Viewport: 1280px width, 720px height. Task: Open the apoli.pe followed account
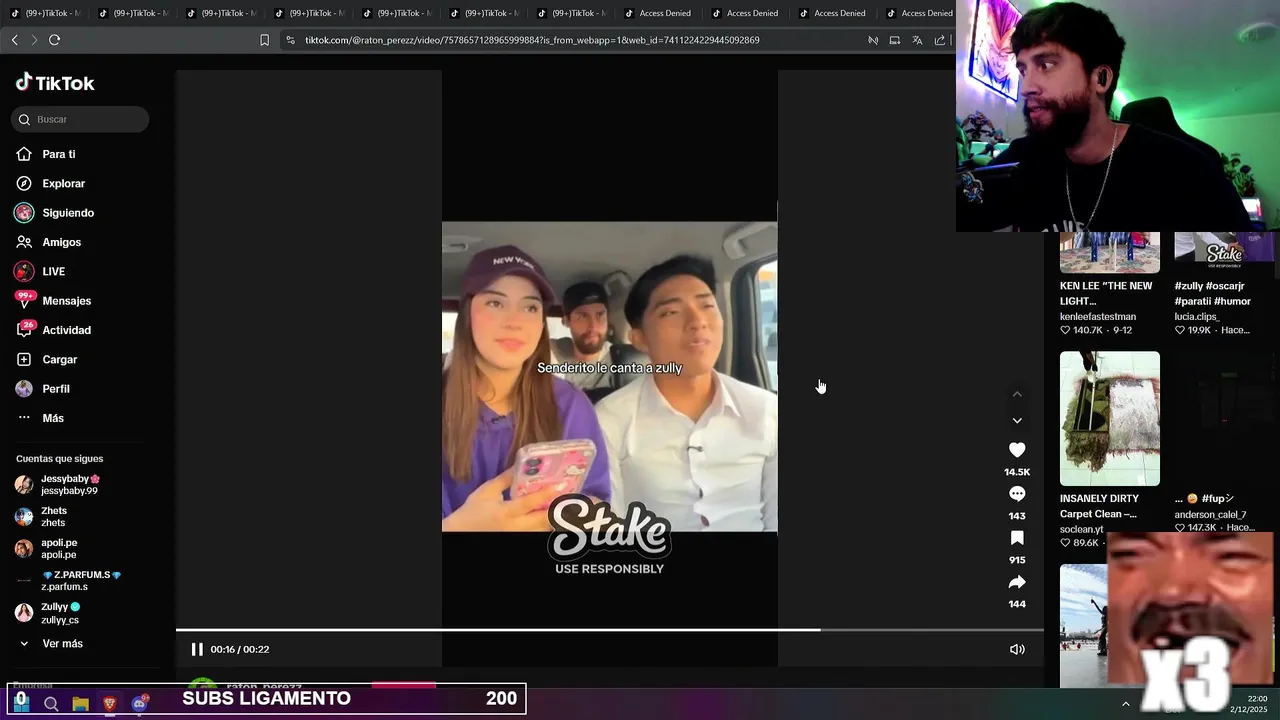tap(59, 549)
